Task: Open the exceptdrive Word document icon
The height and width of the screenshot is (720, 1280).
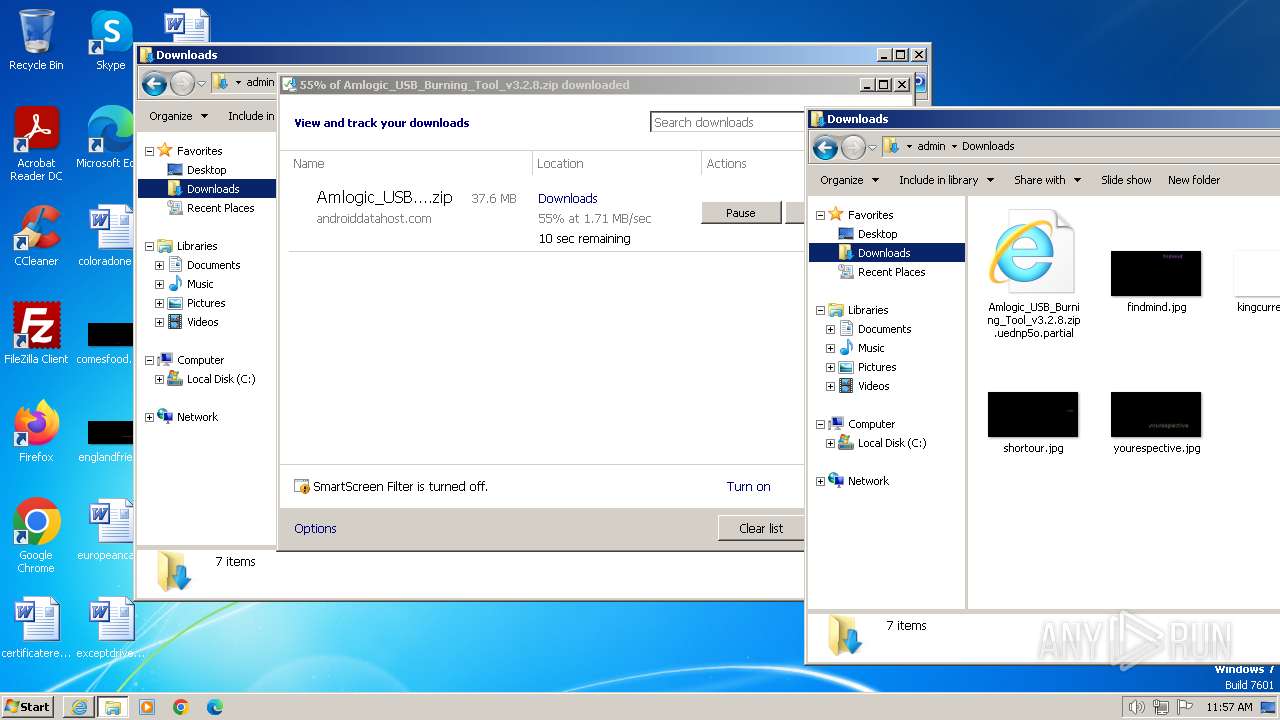Action: (x=110, y=628)
